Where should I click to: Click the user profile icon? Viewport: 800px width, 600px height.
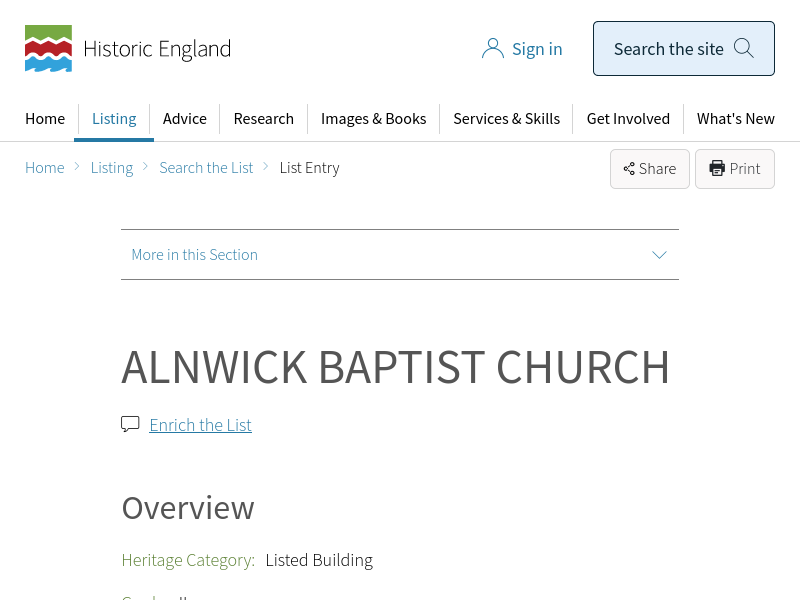click(492, 49)
